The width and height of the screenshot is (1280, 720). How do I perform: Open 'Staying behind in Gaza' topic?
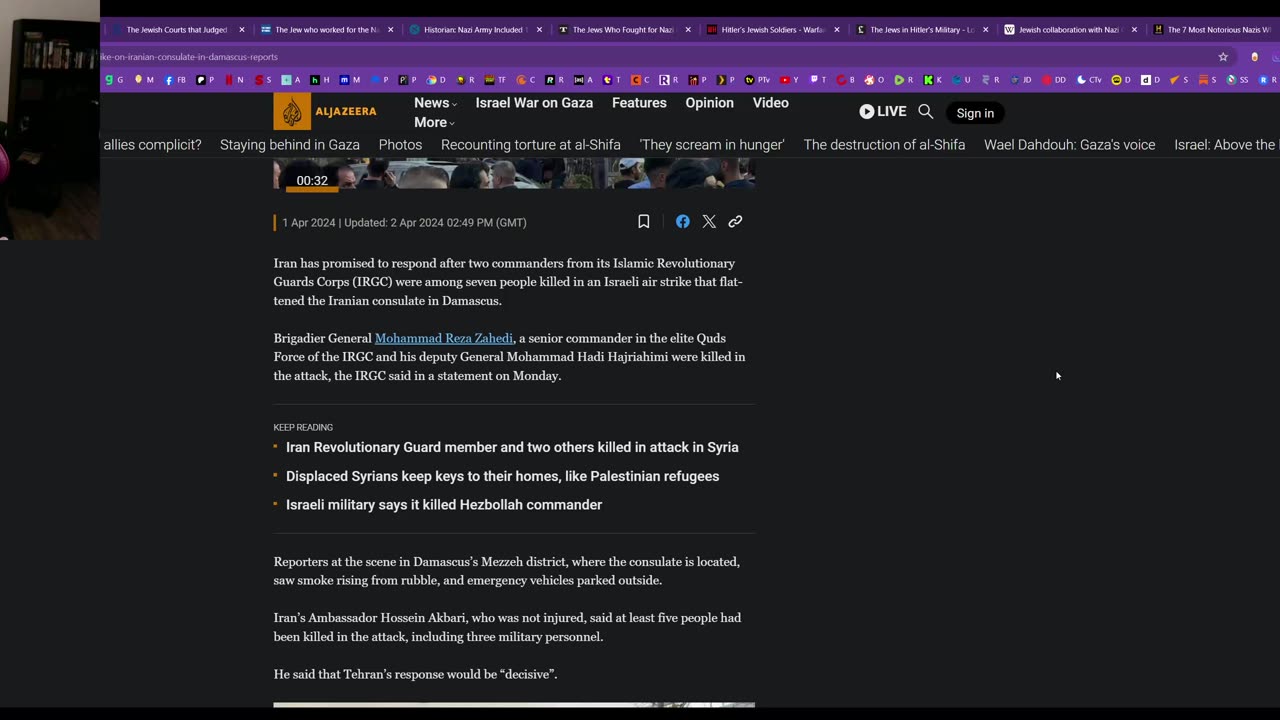tap(290, 145)
